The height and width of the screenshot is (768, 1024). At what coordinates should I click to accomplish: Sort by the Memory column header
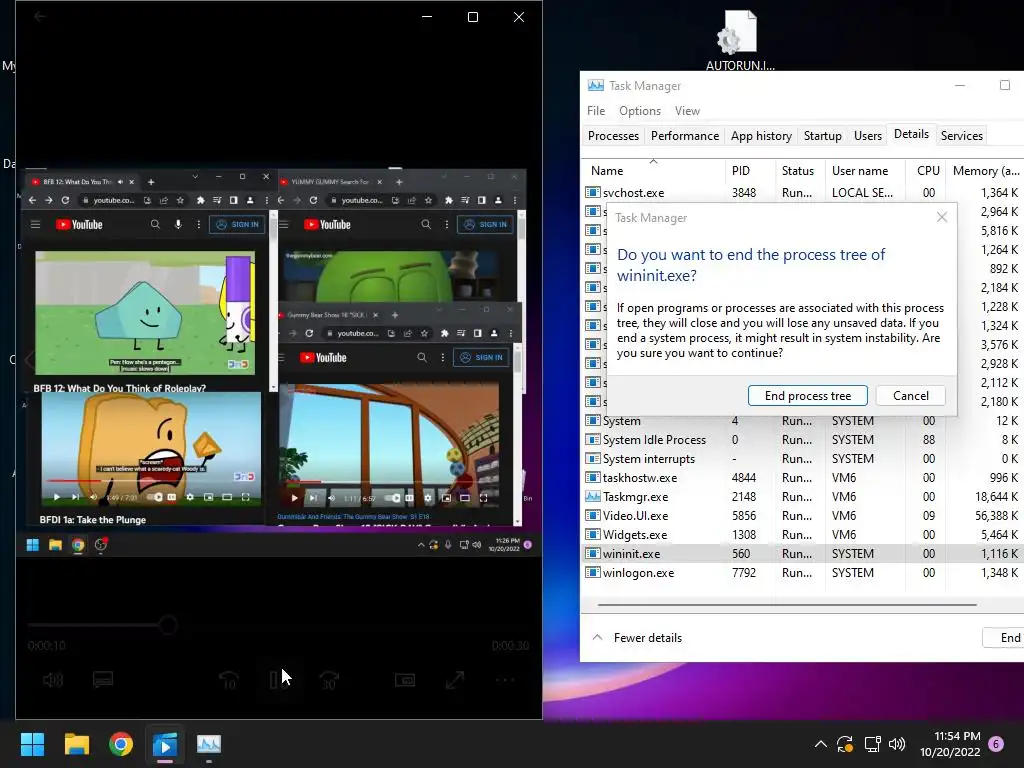[985, 170]
